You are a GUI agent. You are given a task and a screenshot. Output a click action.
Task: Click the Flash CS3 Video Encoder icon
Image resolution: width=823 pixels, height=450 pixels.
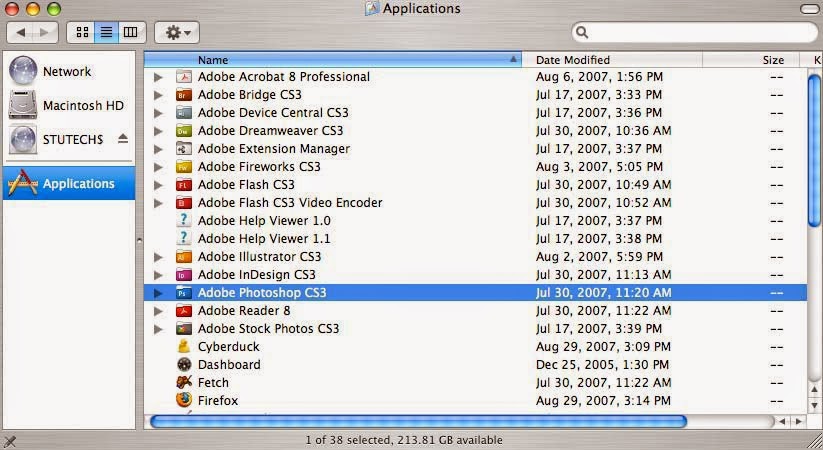pyautogui.click(x=184, y=203)
